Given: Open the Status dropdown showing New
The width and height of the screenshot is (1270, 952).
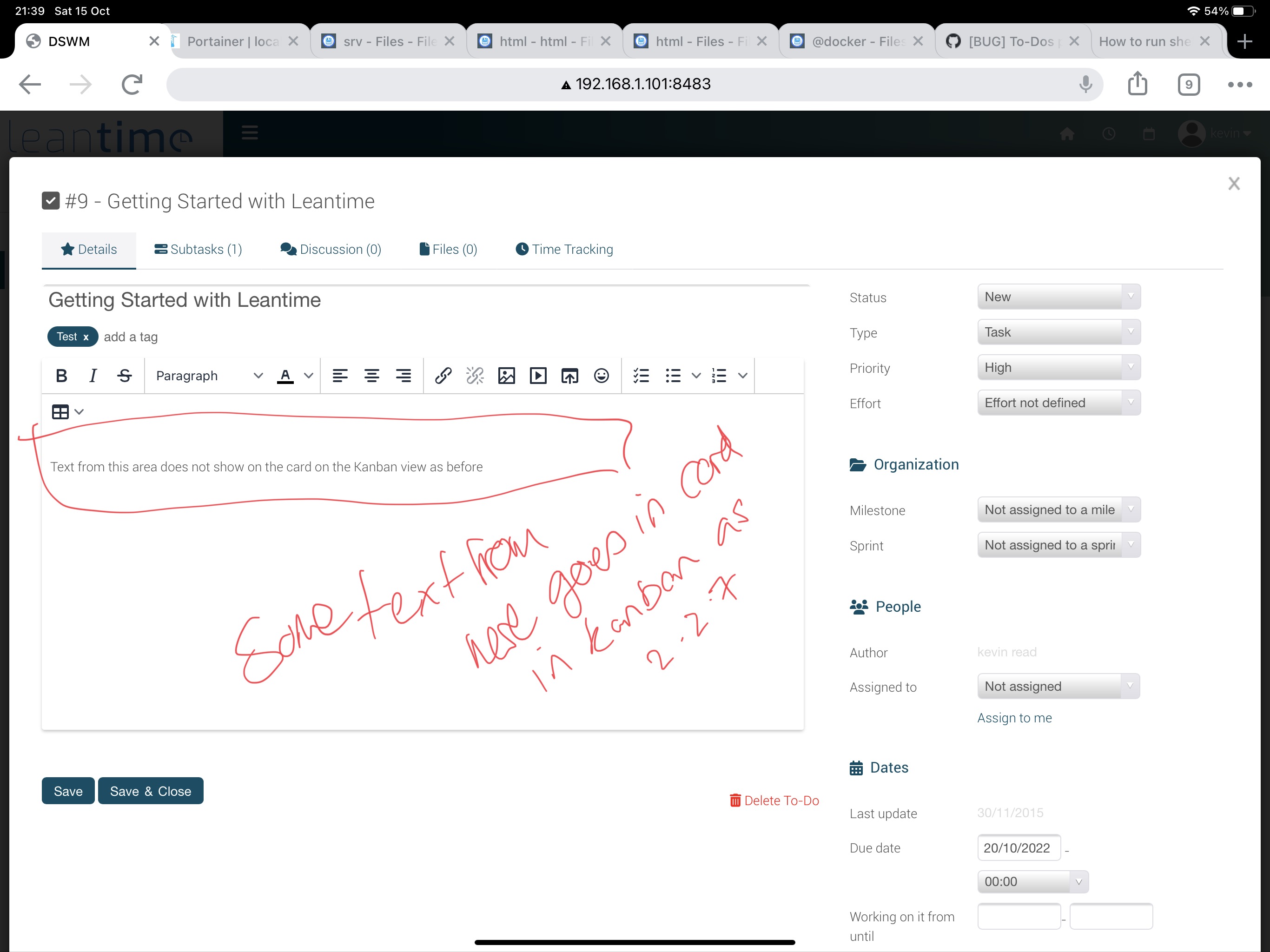Looking at the screenshot, I should tap(1058, 297).
